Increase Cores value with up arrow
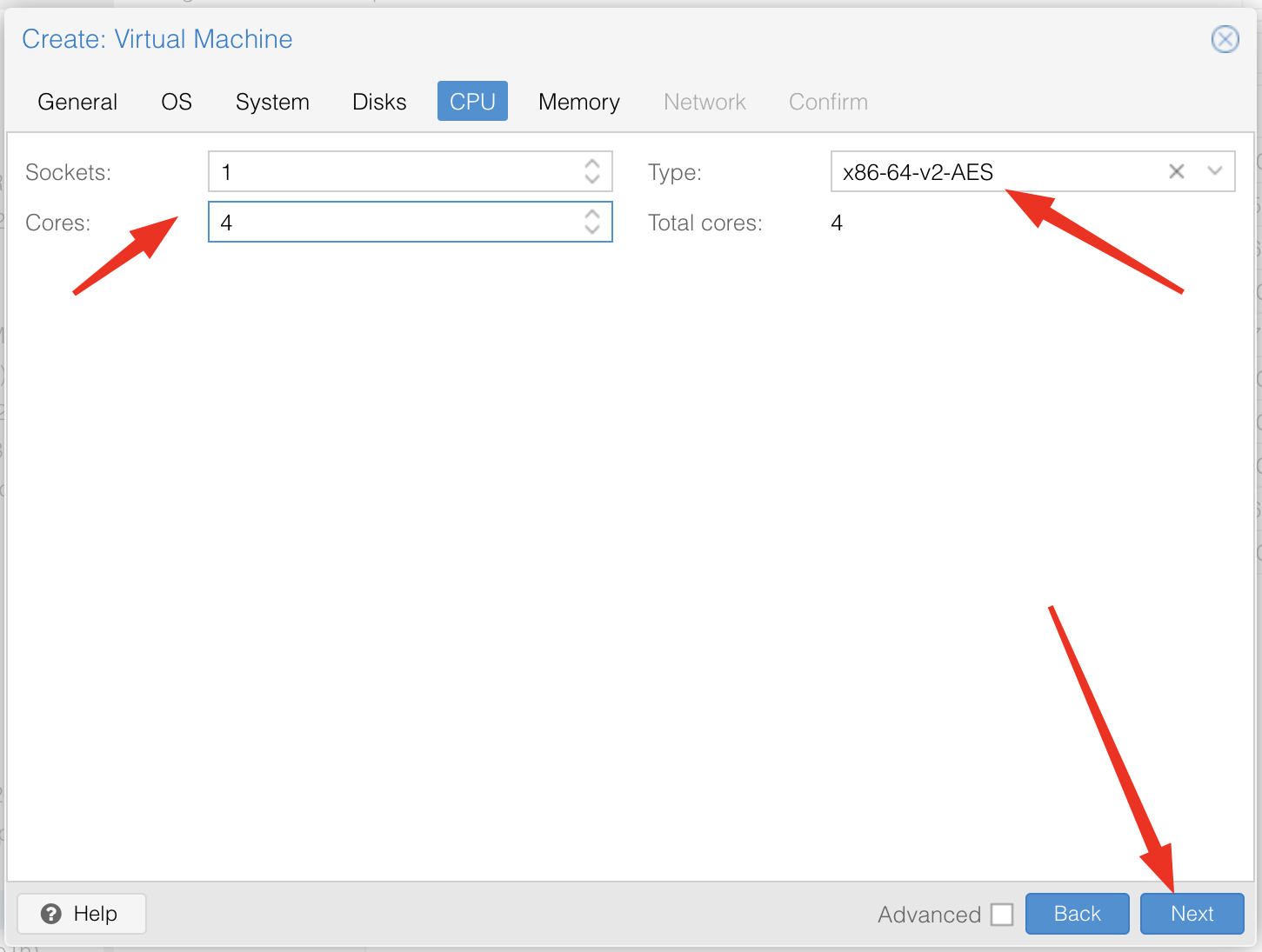 point(592,214)
